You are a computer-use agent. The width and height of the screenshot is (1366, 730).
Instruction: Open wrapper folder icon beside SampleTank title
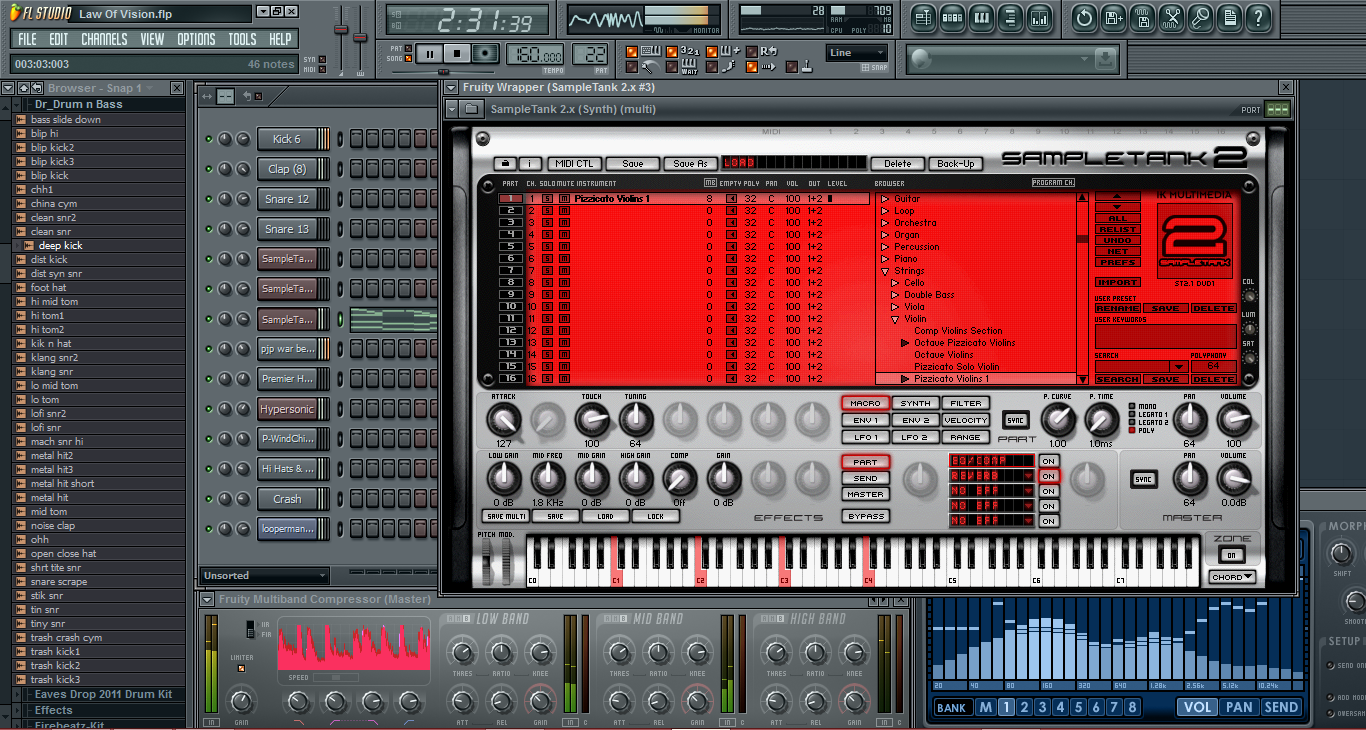[x=473, y=109]
